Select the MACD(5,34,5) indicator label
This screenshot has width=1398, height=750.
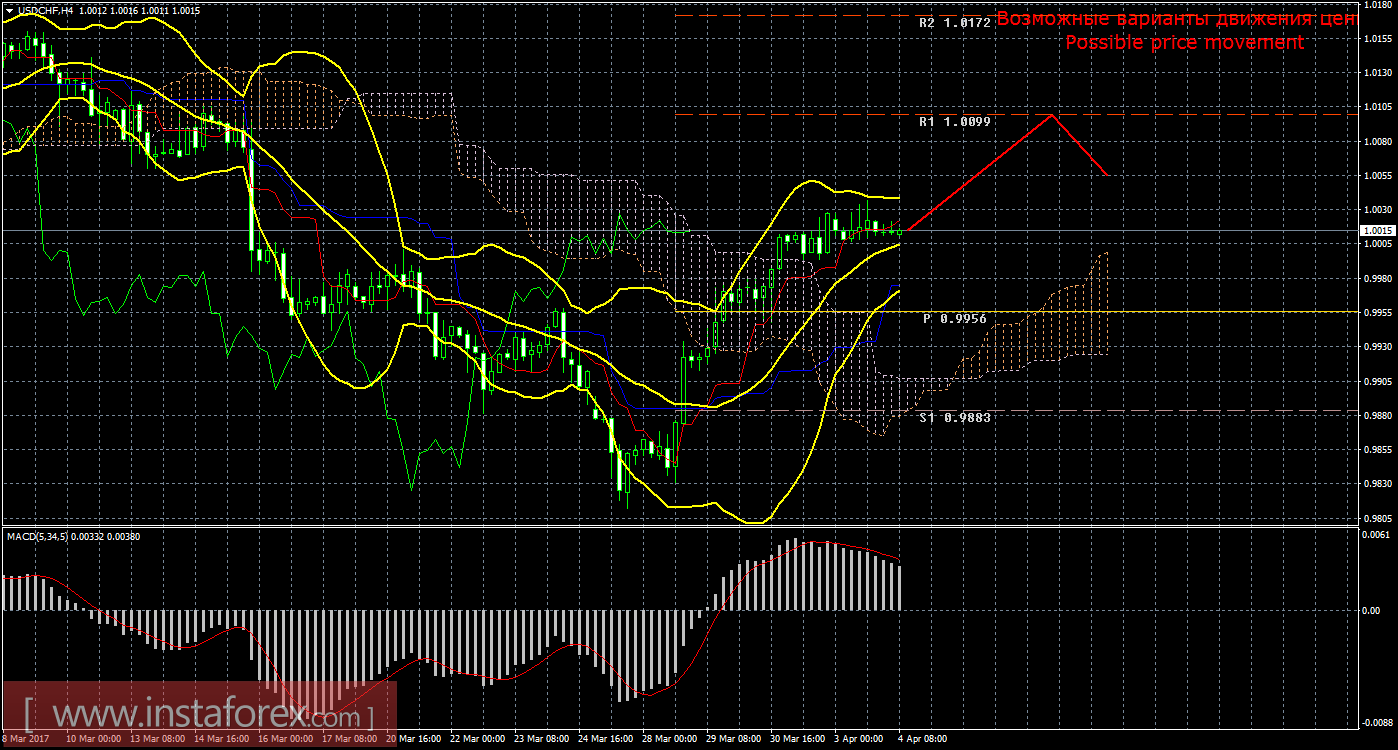tap(74, 536)
